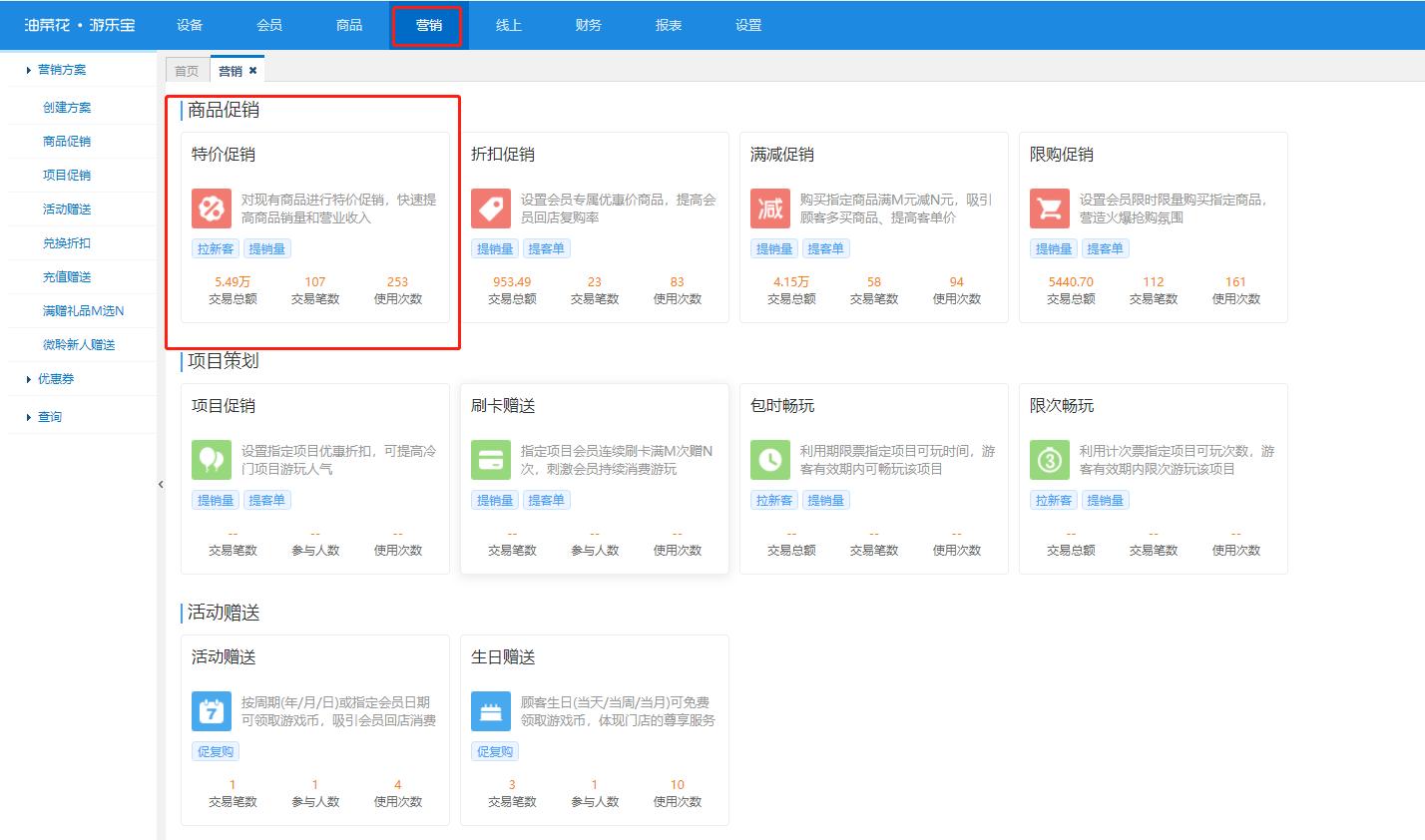Click the 活动赠送 blue calendar icon
The width and height of the screenshot is (1425, 840).
pyautogui.click(x=211, y=711)
